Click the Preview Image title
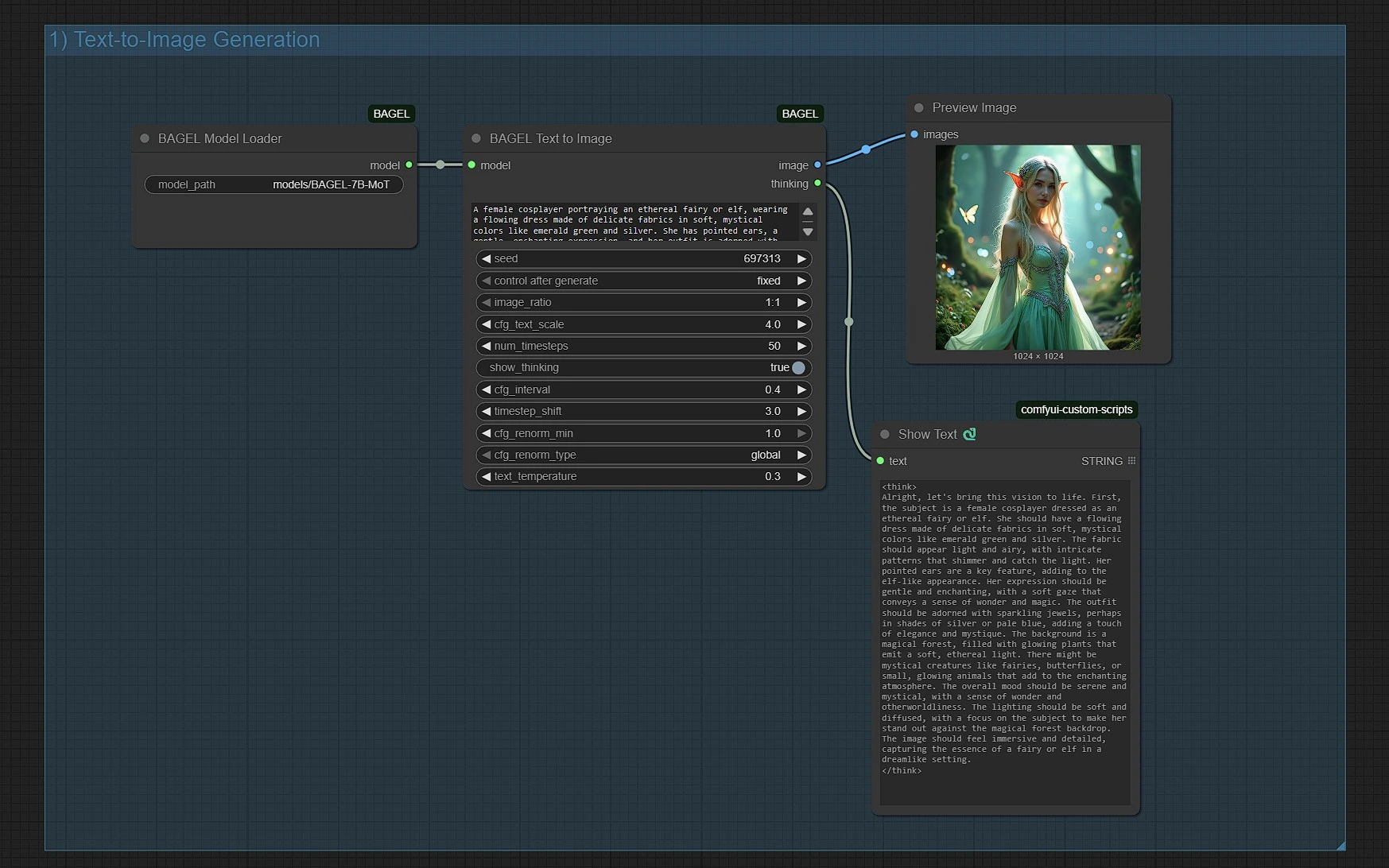The width and height of the screenshot is (1389, 868). pyautogui.click(x=974, y=107)
